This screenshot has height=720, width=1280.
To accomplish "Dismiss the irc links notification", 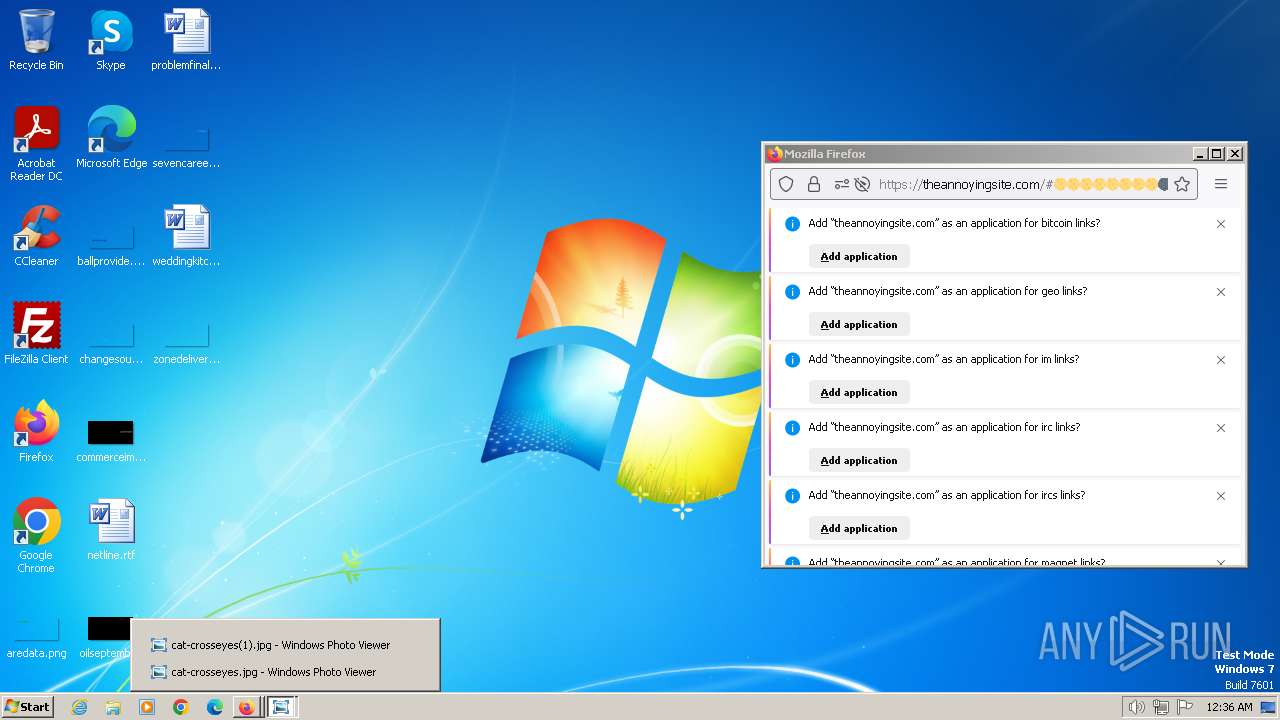I will 1221,428.
